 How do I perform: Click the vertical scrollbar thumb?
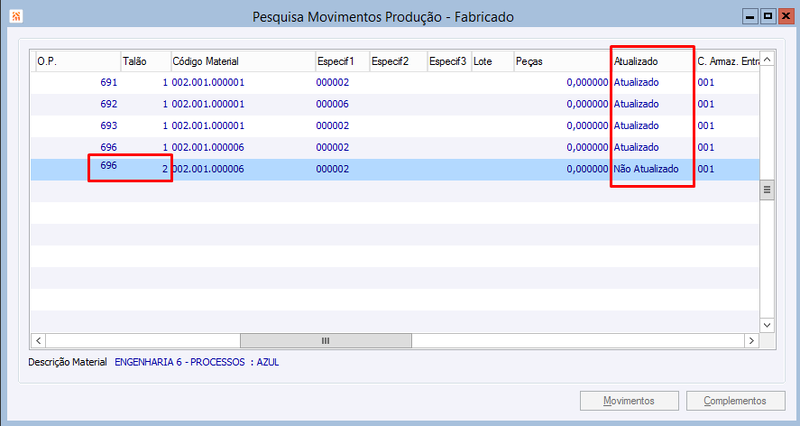tap(767, 190)
